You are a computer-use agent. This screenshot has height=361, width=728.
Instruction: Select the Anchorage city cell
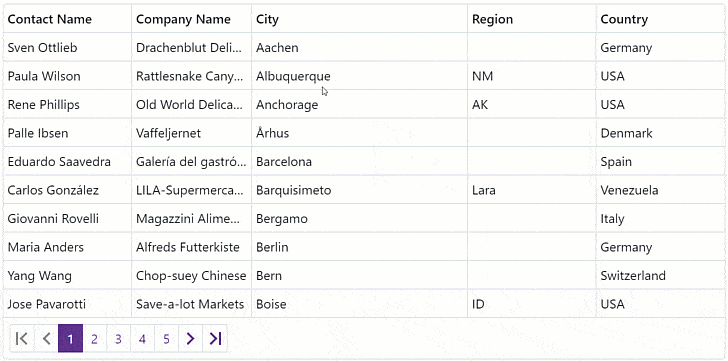(x=359, y=104)
